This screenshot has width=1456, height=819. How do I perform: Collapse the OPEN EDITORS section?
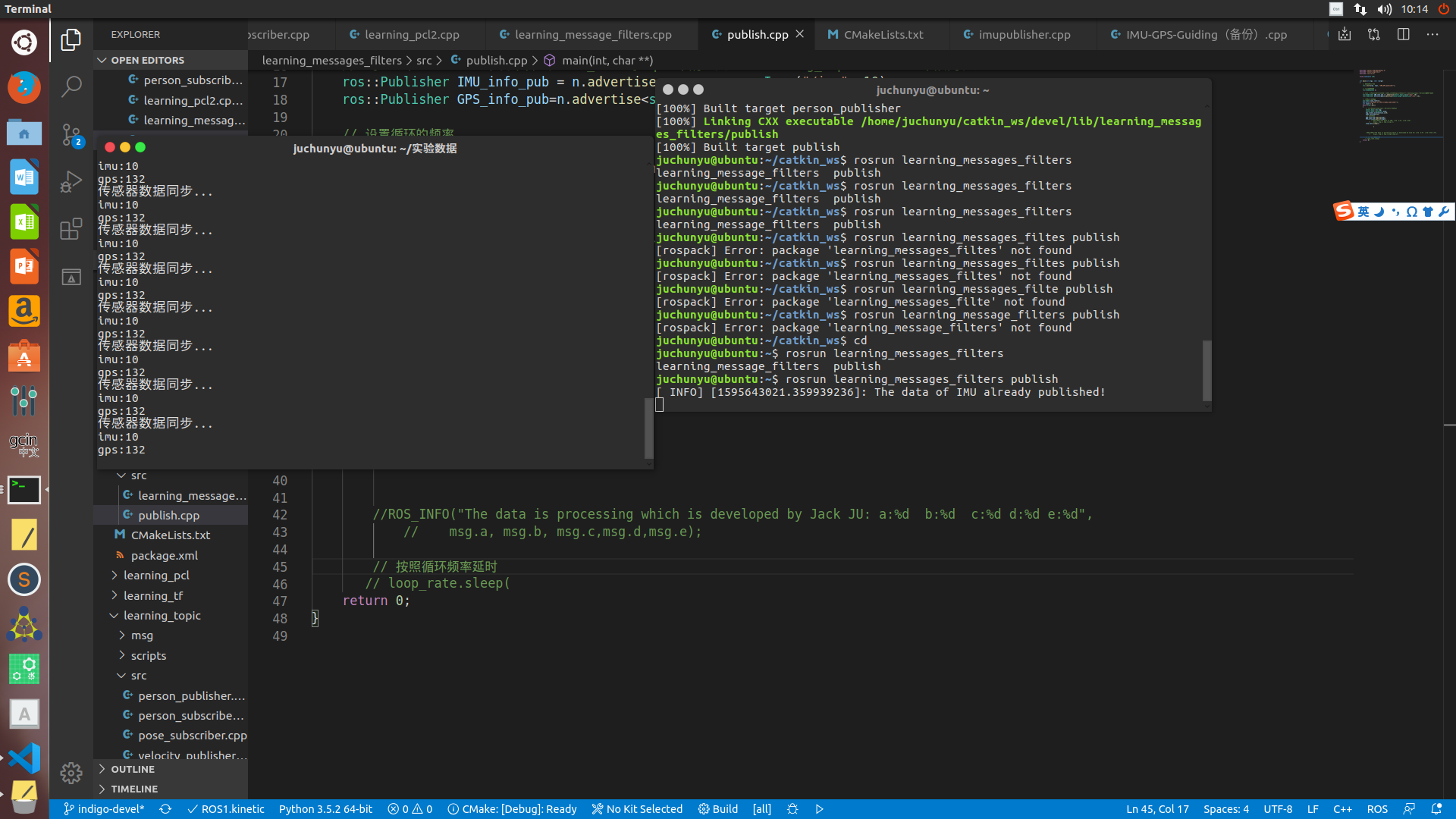click(147, 60)
